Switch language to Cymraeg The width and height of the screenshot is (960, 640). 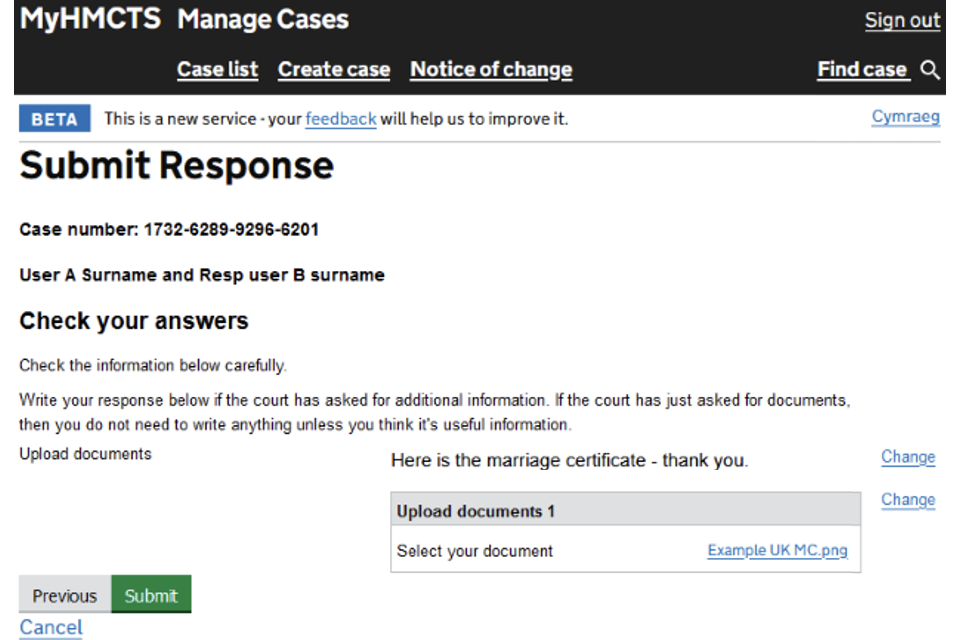click(x=905, y=117)
